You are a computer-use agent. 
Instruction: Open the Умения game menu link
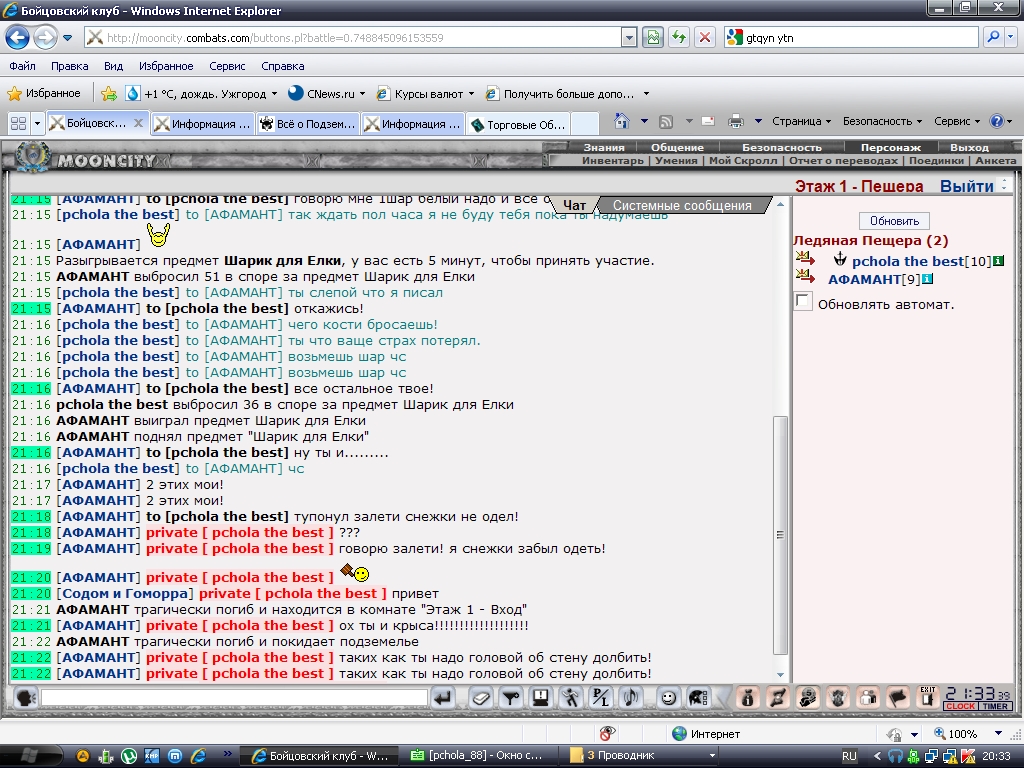tap(676, 161)
